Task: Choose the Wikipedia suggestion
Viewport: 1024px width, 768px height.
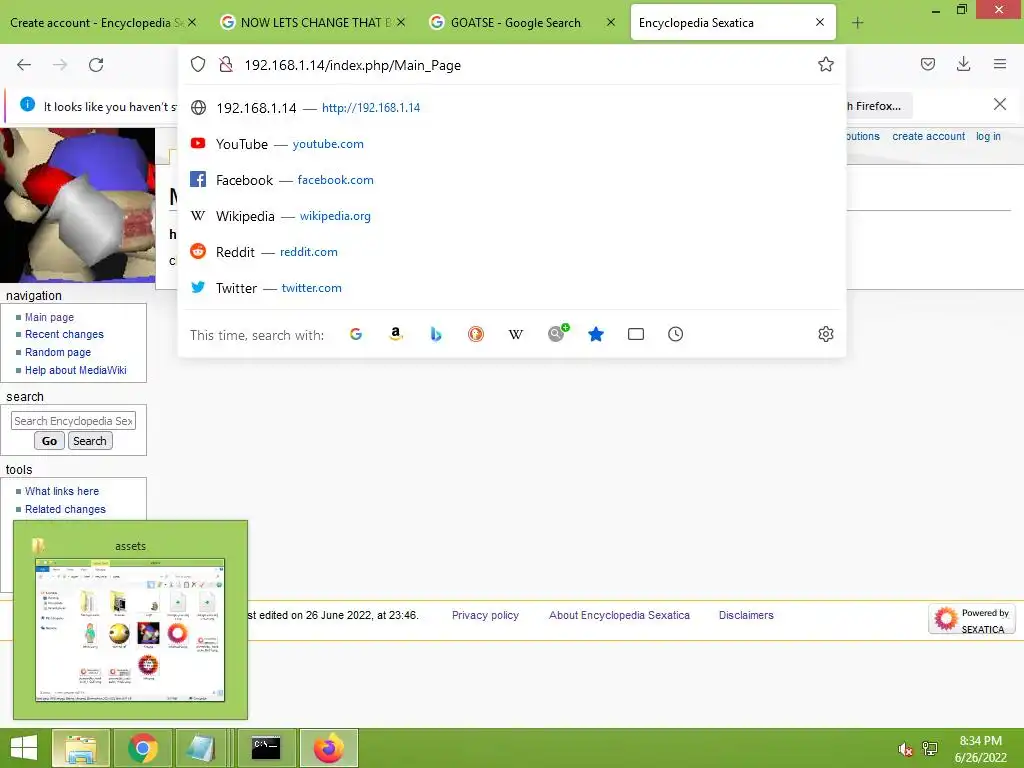Action: tap(512, 216)
